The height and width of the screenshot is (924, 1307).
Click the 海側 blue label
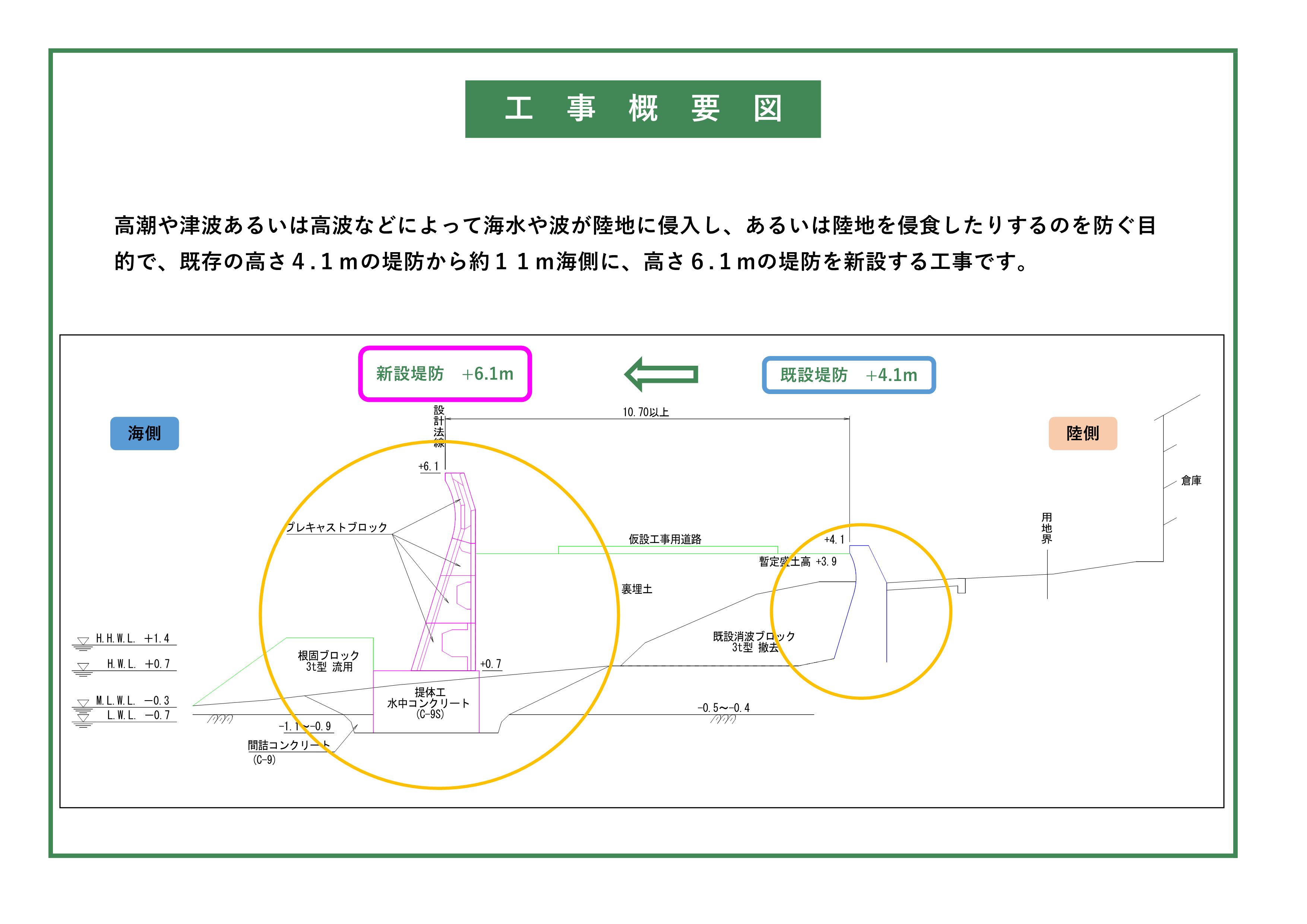coord(145,434)
